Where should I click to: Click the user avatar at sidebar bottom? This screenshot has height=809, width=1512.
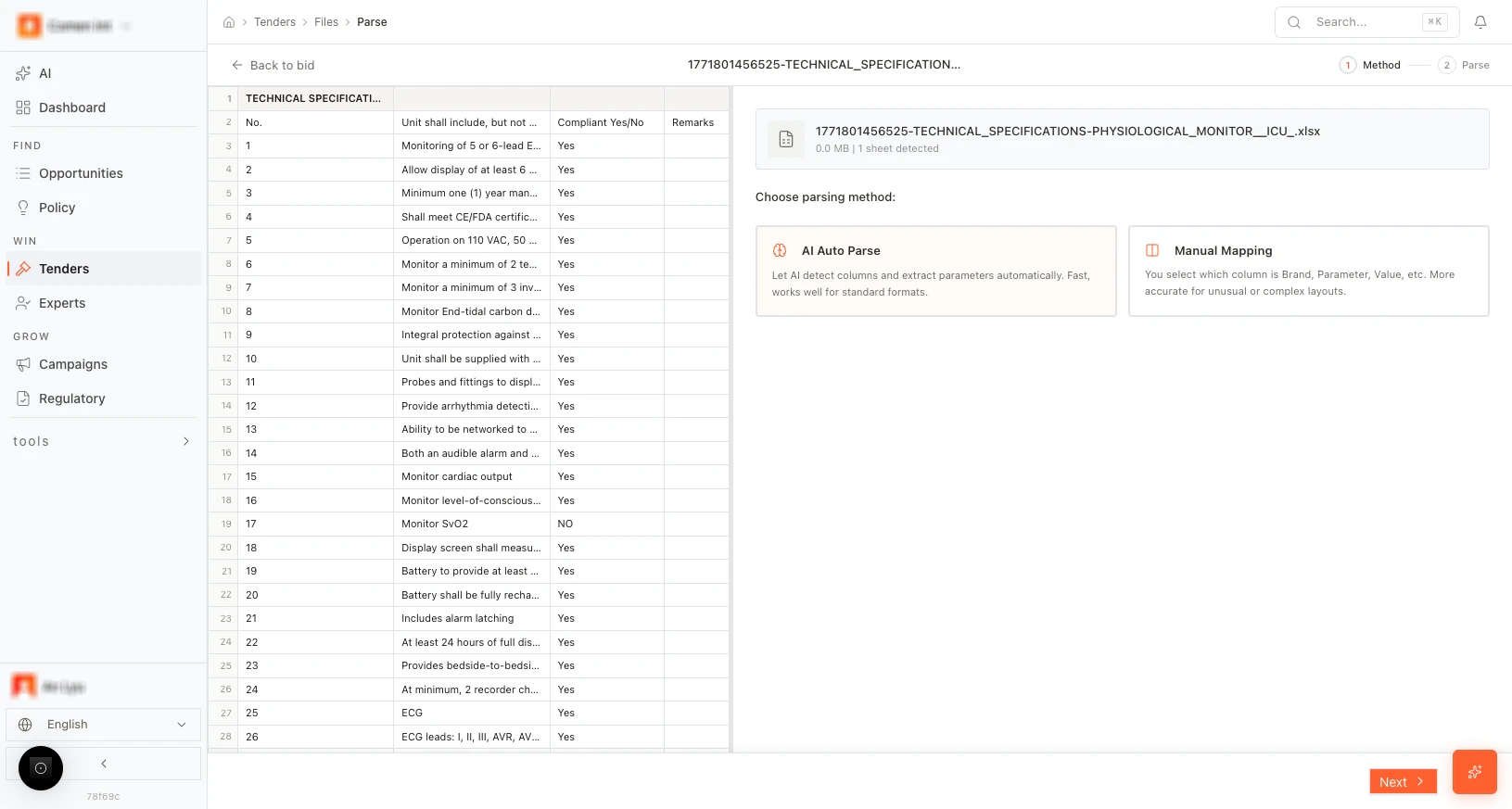[24, 686]
